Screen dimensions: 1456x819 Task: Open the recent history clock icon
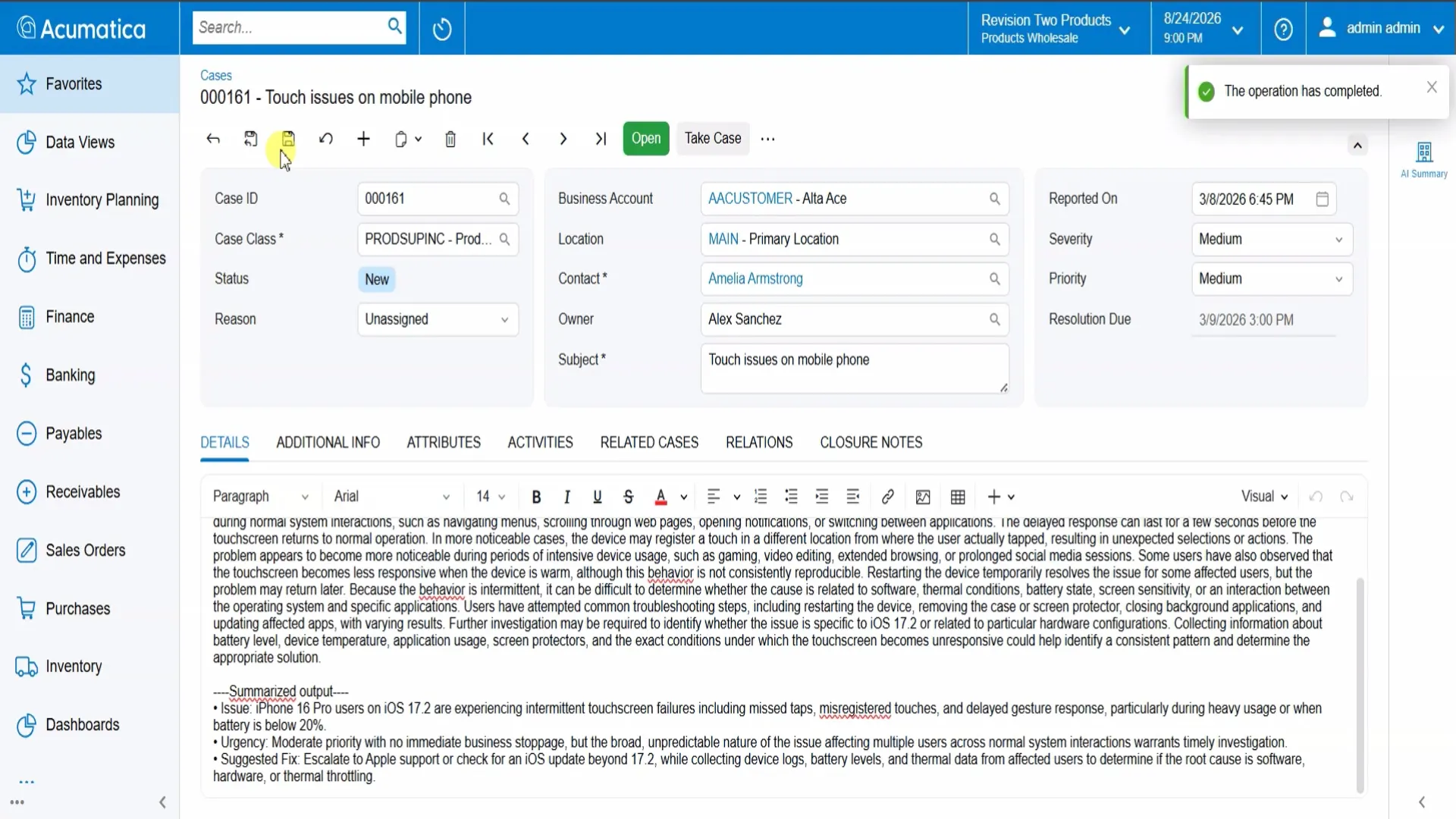[442, 29]
